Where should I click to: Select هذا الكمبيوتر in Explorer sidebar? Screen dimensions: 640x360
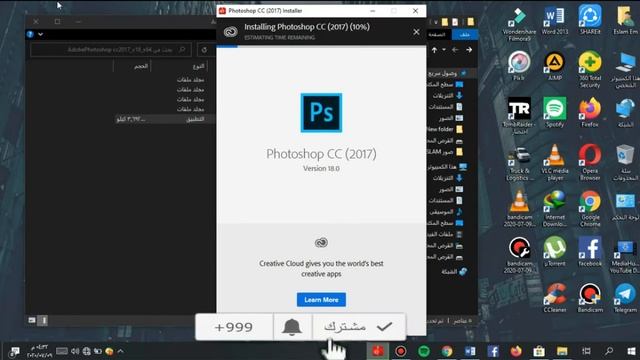tap(447, 167)
